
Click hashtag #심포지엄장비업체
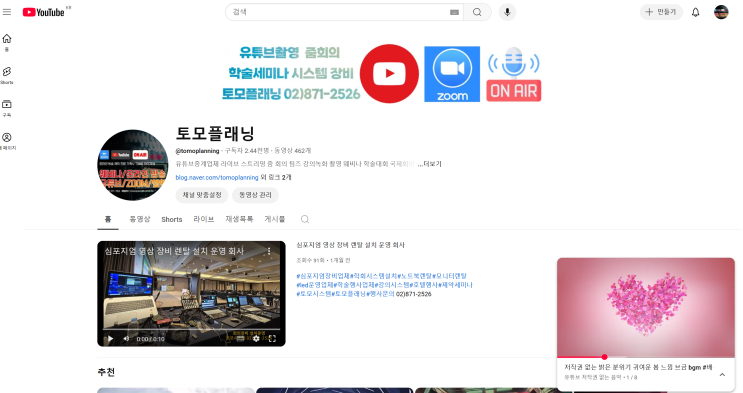coord(323,276)
